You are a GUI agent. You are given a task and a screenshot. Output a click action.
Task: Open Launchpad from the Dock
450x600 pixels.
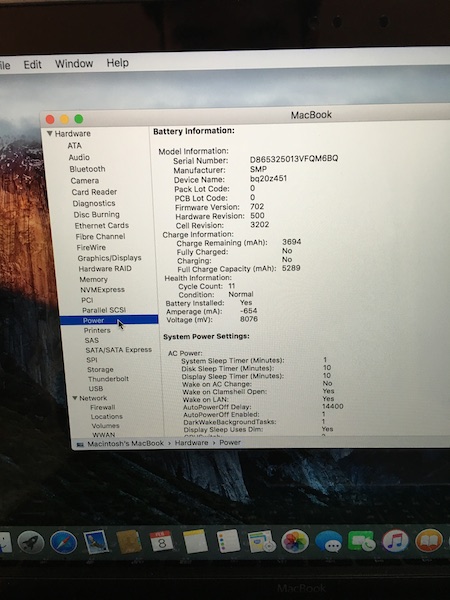pyautogui.click(x=31, y=542)
